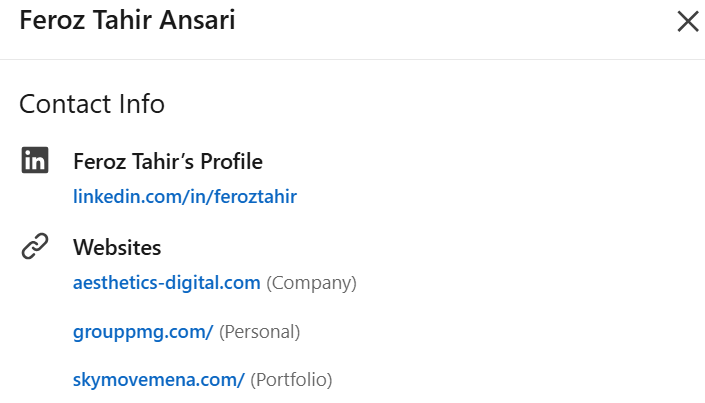Open the aesthetics-digital.com website
The height and width of the screenshot is (403, 705).
tap(167, 283)
